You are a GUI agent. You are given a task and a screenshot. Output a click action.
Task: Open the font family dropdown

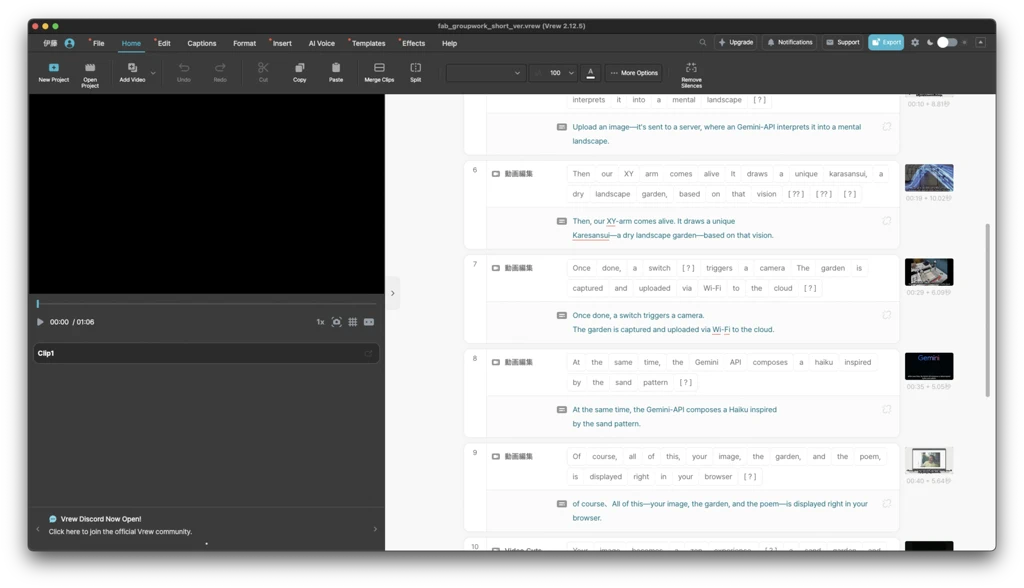[486, 73]
